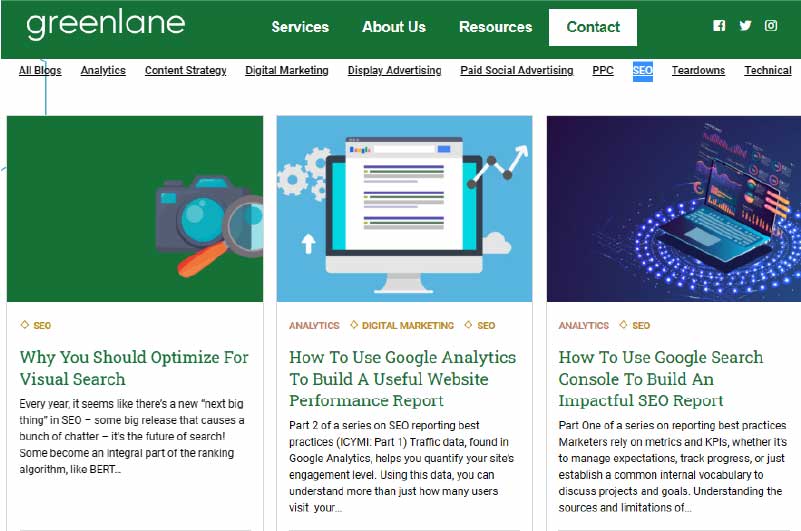
Task: Open the Resources menu
Action: (x=496, y=27)
